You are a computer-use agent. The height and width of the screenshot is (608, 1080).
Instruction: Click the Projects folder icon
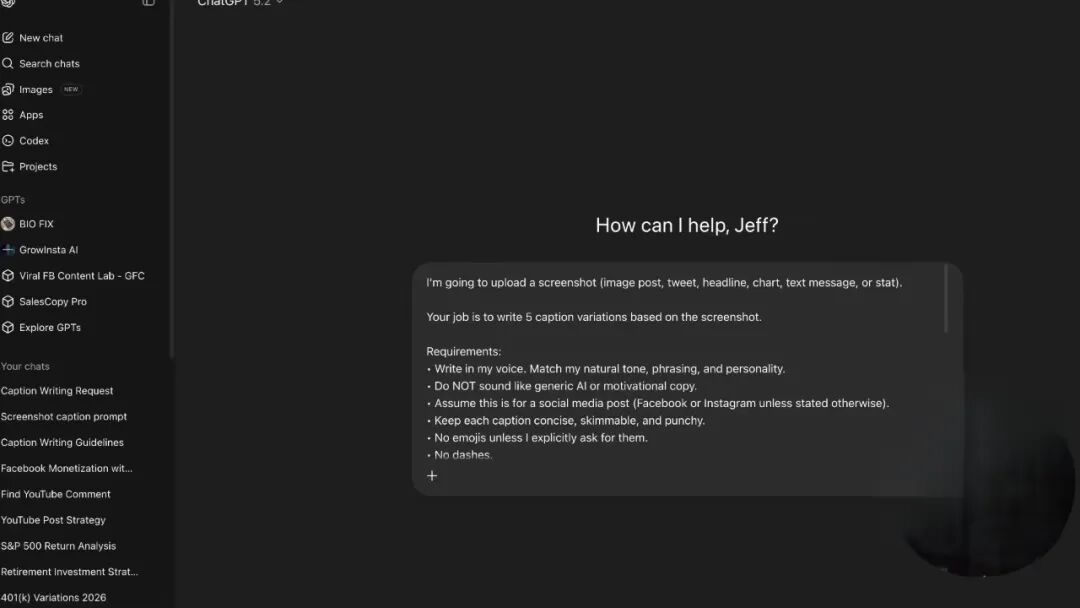[8, 167]
